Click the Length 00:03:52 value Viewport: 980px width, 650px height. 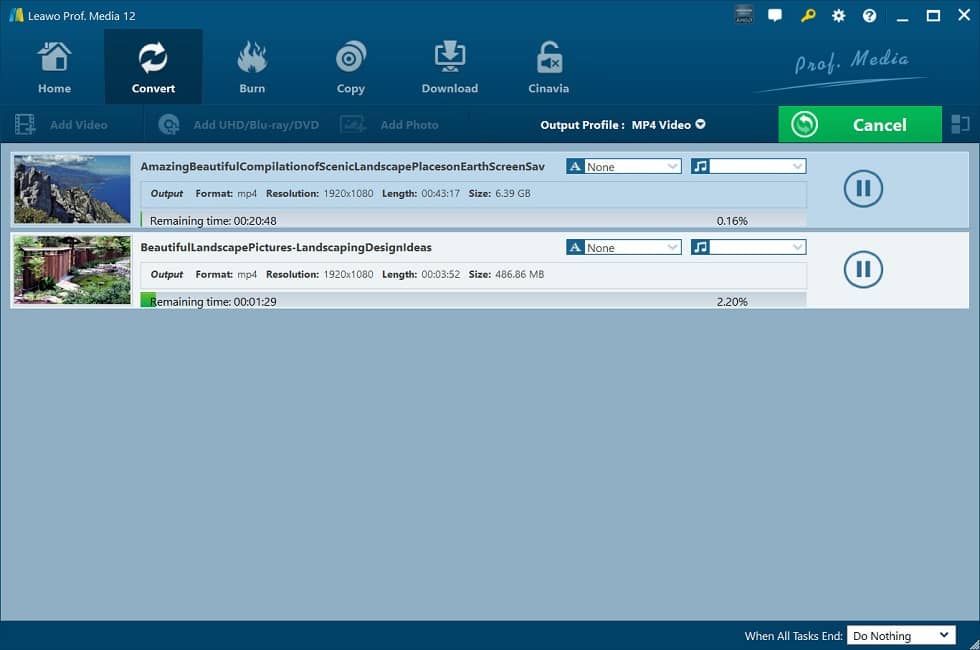tap(440, 274)
